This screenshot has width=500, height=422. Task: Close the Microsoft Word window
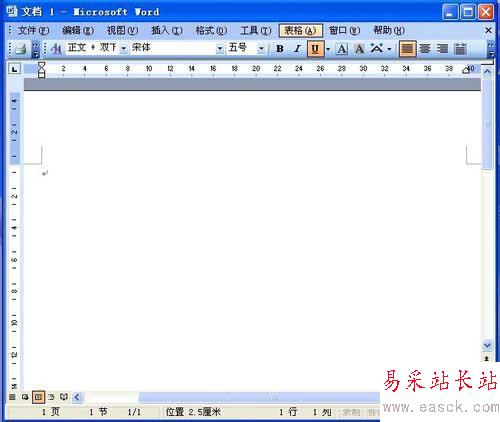486,12
